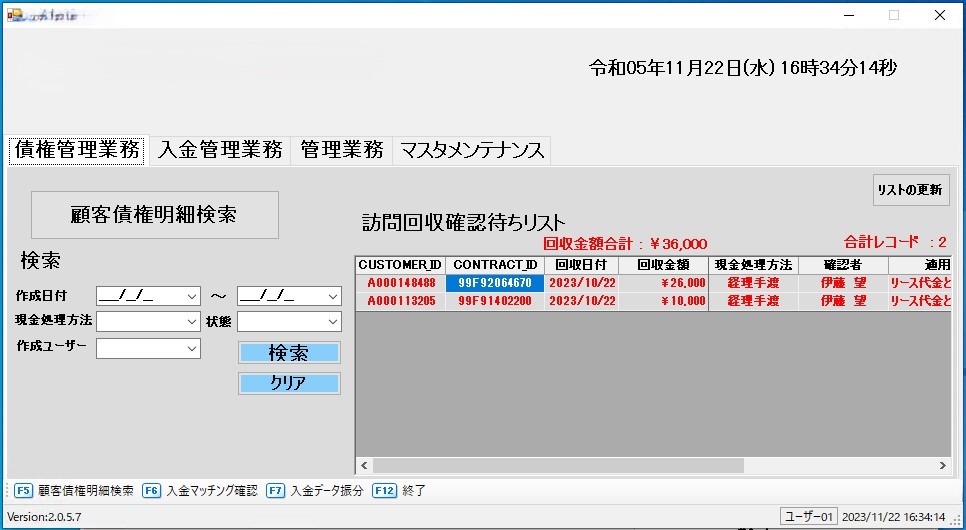Open the 作成ユーザー dropdown

click(192, 349)
